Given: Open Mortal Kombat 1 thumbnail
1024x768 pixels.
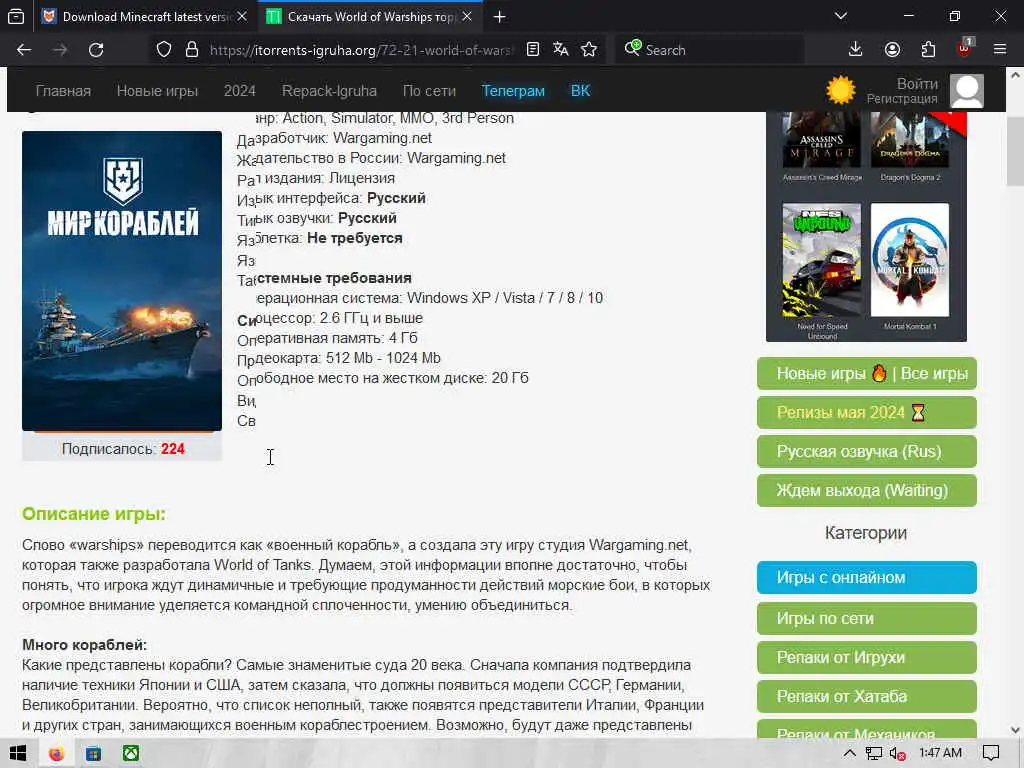Looking at the screenshot, I should [x=910, y=260].
